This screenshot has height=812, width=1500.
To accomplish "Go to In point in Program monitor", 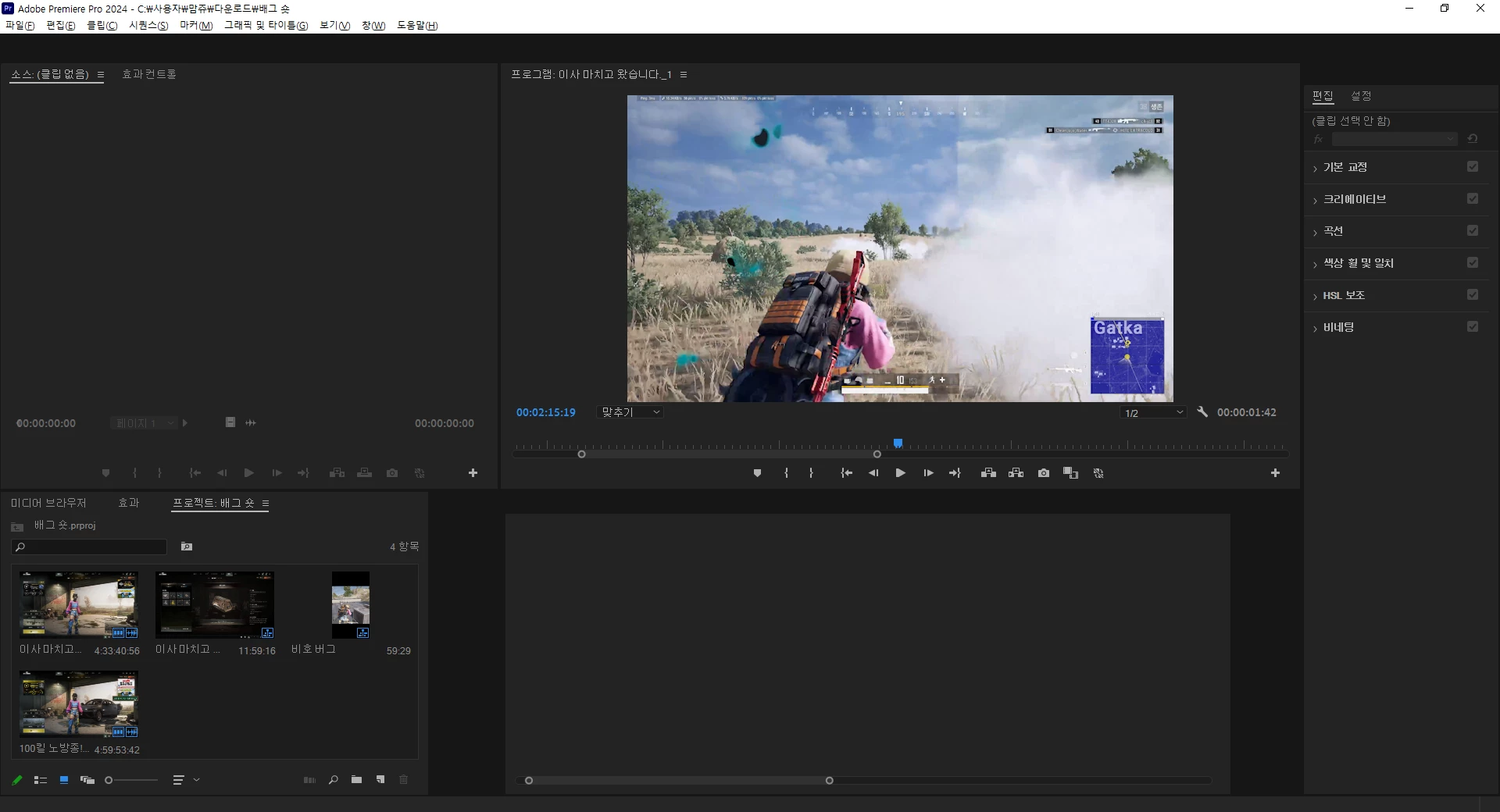I will (846, 473).
